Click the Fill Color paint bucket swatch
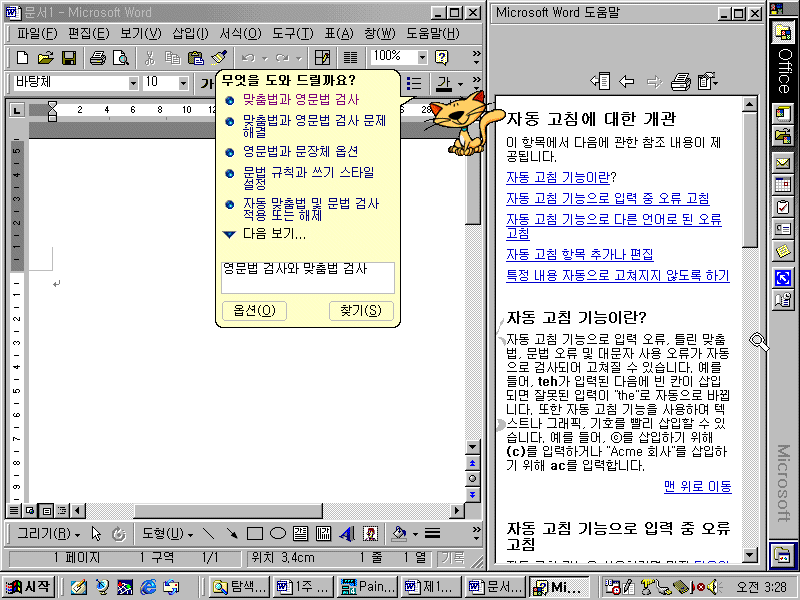 point(399,534)
